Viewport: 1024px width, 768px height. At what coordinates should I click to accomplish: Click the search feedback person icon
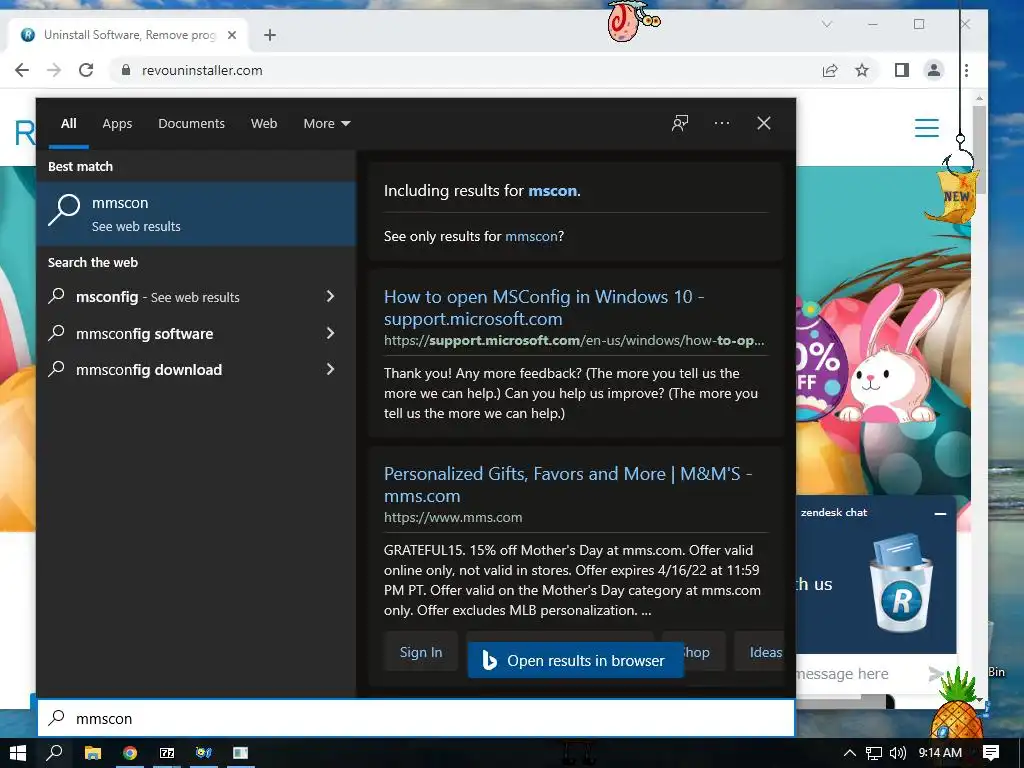(x=680, y=123)
